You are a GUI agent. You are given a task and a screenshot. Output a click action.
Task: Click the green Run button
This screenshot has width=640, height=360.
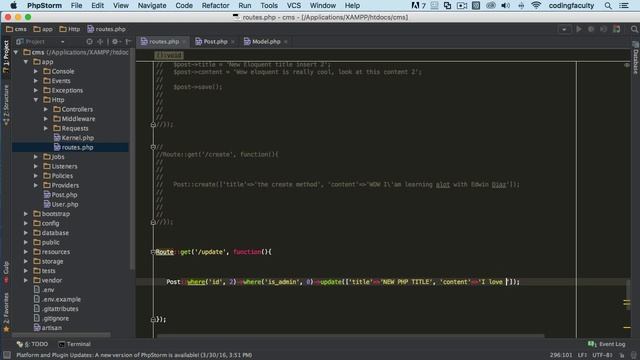point(579,29)
